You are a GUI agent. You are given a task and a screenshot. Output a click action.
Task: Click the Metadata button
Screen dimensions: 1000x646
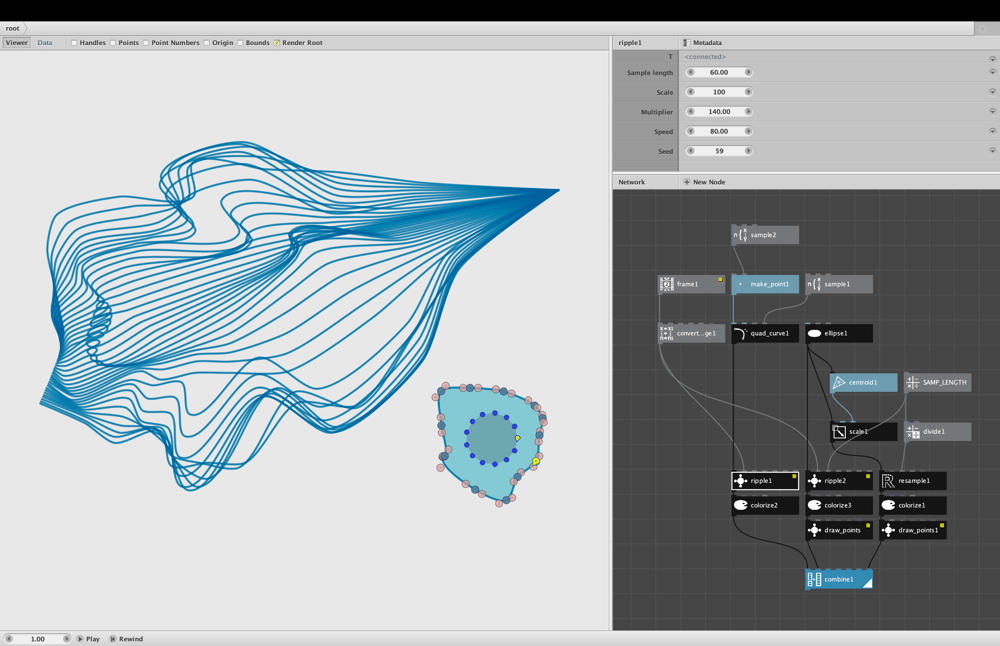(x=702, y=43)
